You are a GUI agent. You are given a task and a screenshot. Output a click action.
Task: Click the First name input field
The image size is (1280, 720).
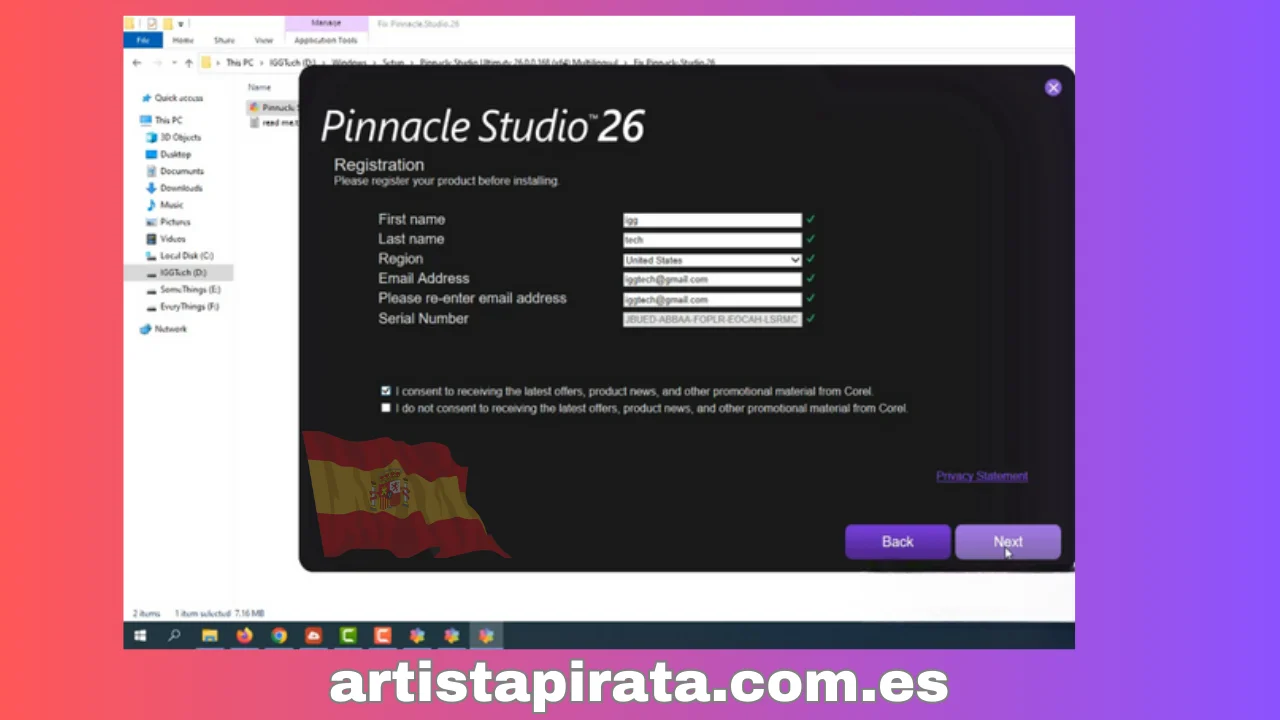pyautogui.click(x=712, y=220)
